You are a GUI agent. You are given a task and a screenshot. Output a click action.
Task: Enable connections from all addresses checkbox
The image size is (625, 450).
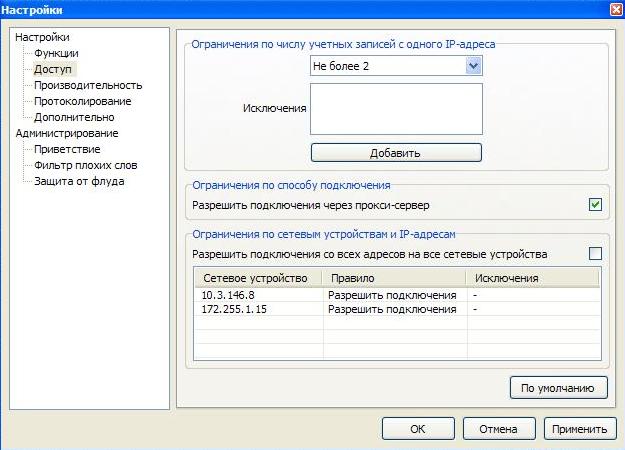tap(595, 254)
